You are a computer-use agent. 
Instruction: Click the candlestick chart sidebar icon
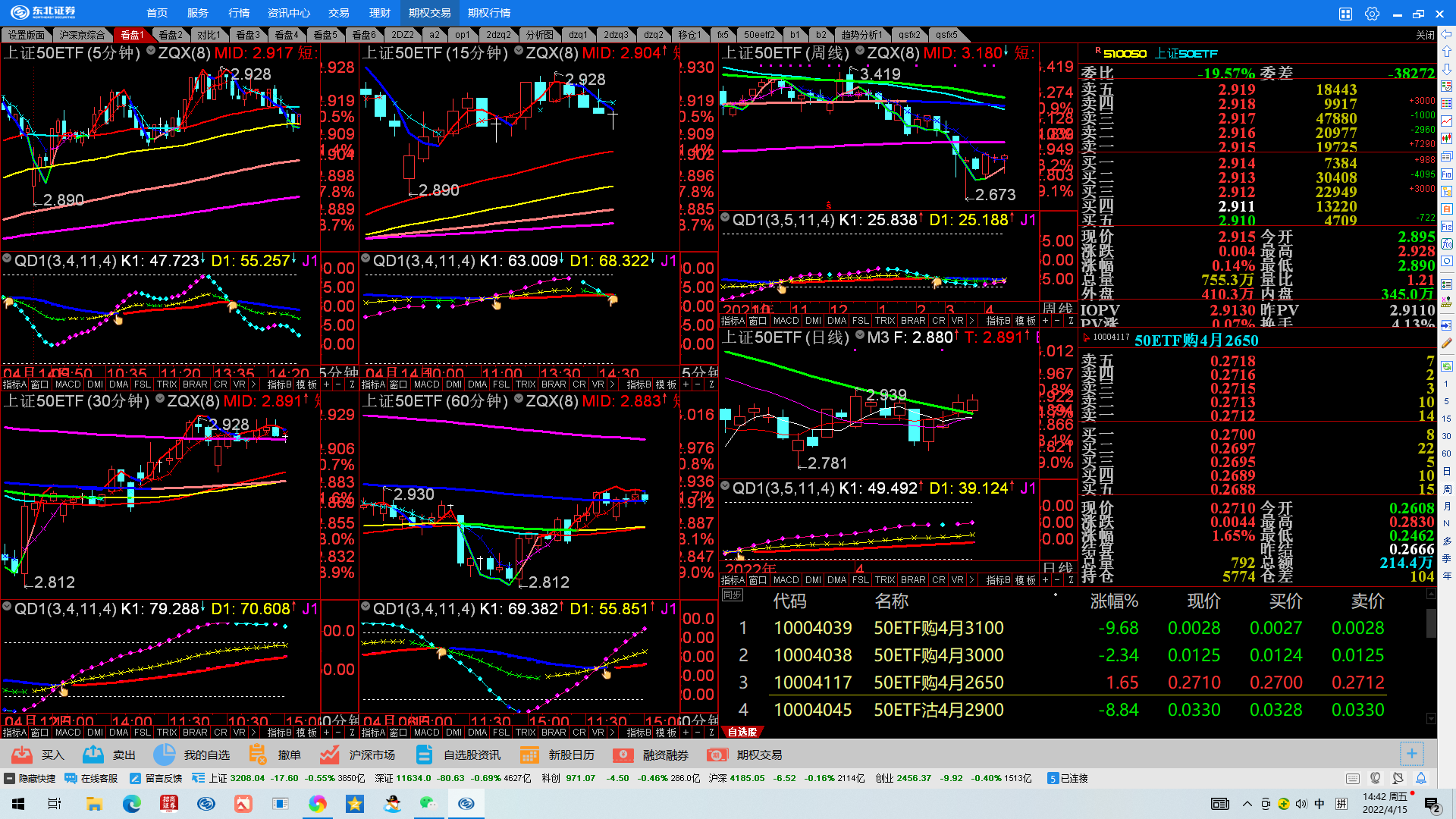[1447, 138]
